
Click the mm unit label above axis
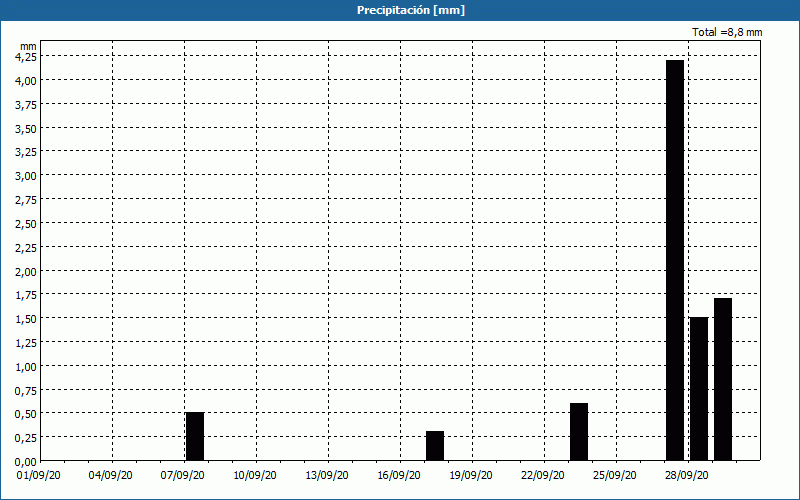pos(29,46)
